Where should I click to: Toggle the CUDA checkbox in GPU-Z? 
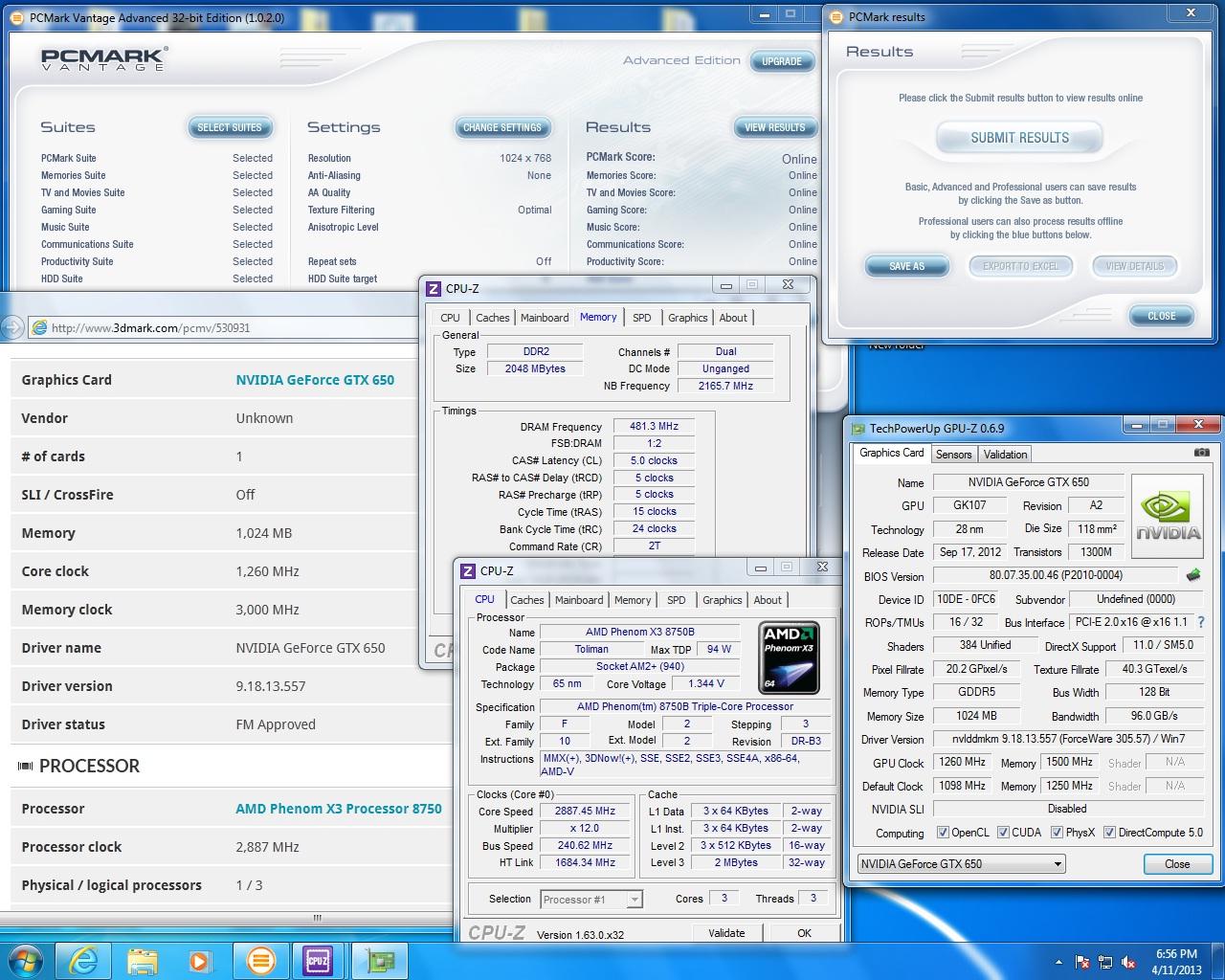coord(1003,833)
